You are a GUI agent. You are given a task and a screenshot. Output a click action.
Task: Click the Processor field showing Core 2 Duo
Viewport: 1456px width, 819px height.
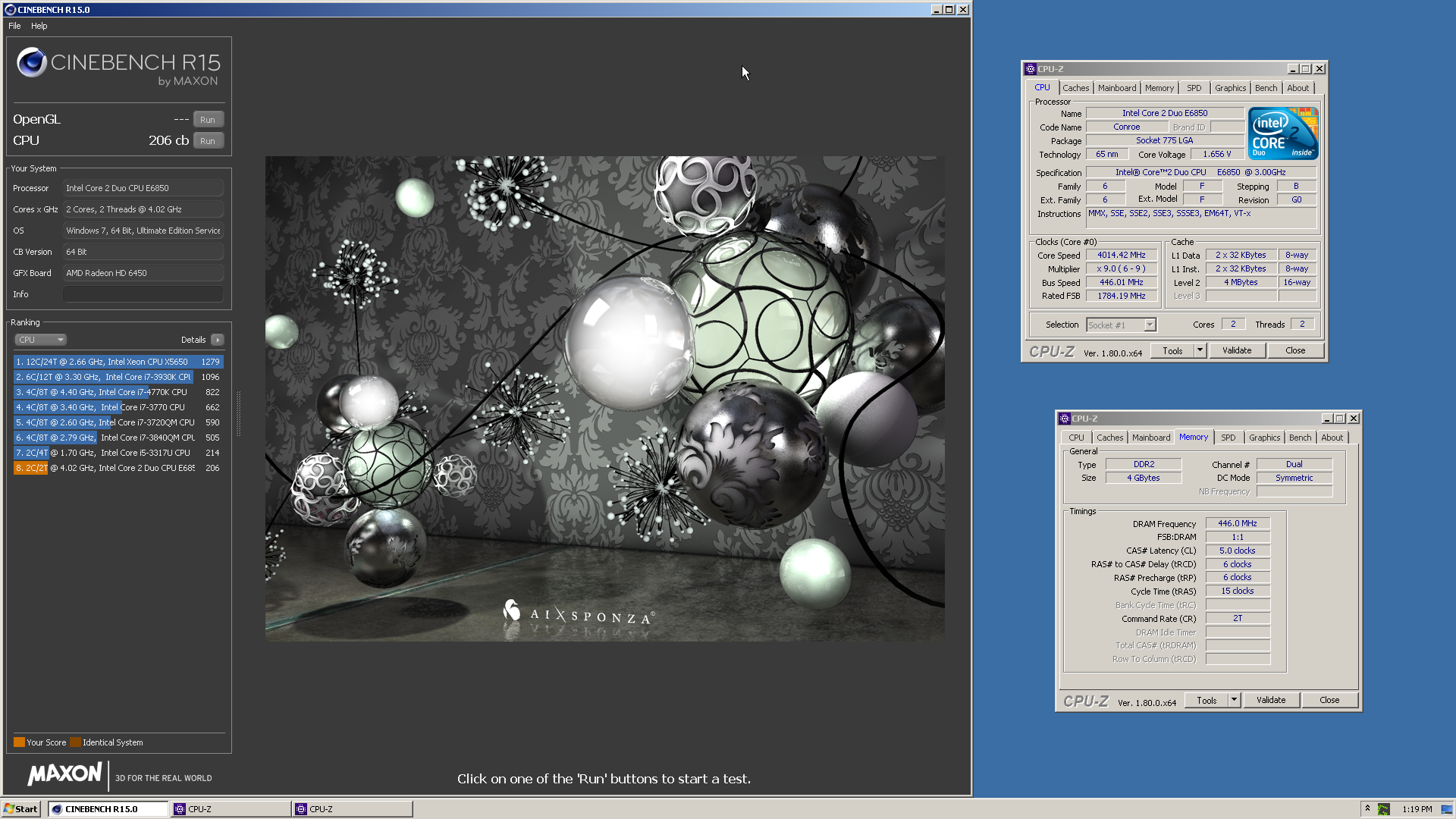coord(143,188)
